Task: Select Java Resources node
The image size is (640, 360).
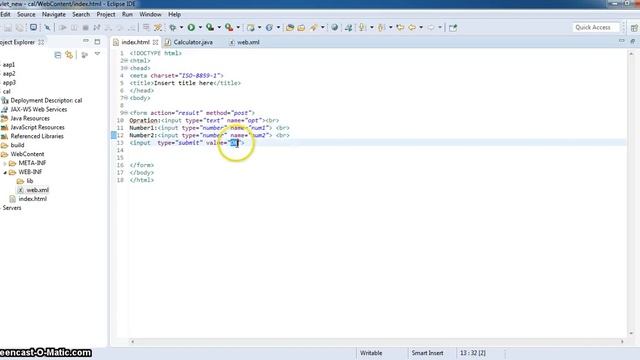Action: pos(30,118)
